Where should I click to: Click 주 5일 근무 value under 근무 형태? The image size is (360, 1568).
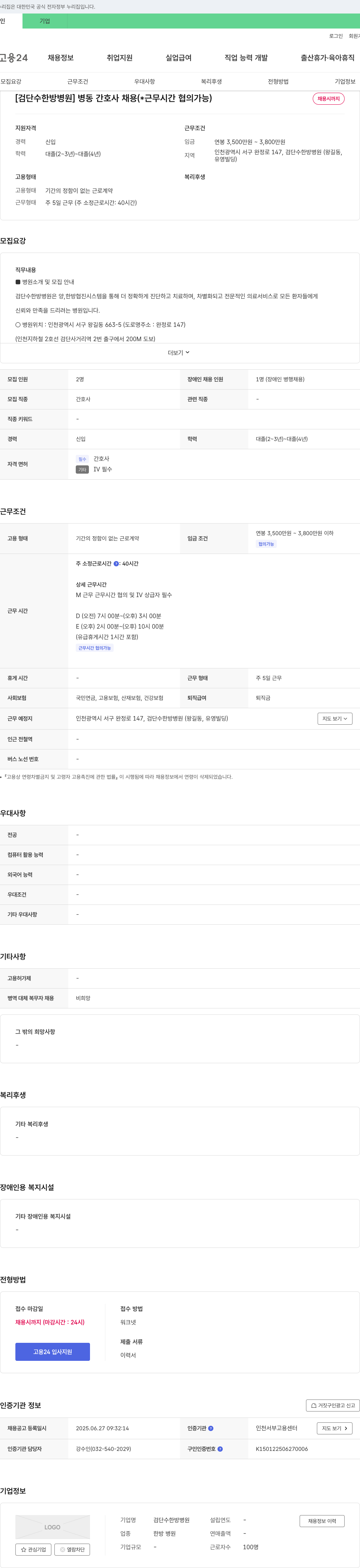[x=269, y=678]
